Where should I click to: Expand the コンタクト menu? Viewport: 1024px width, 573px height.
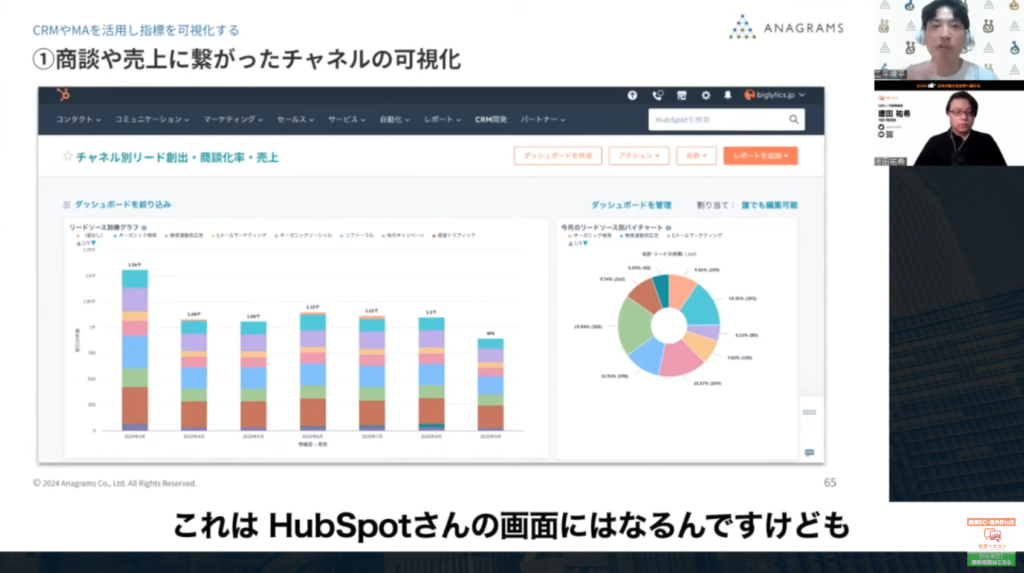(x=78, y=120)
